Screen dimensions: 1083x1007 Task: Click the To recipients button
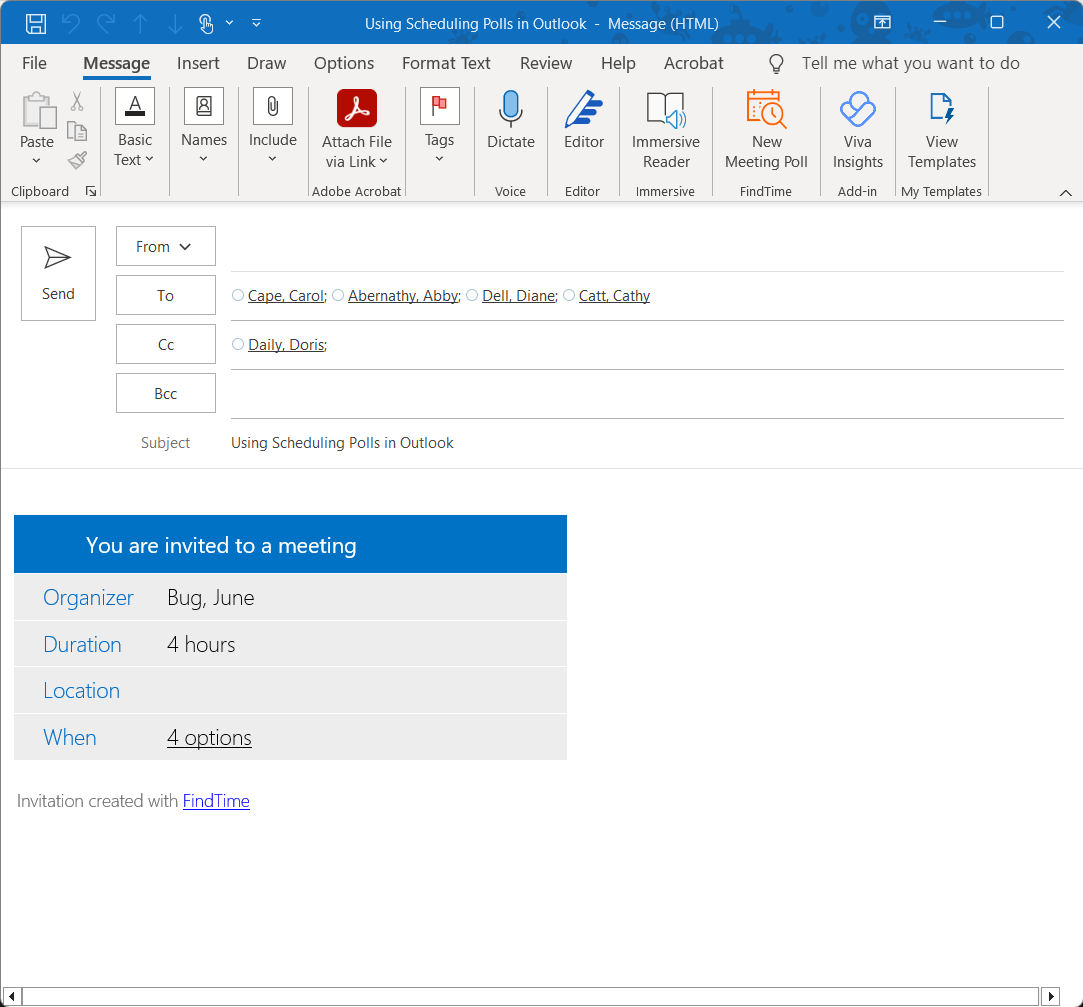click(166, 296)
